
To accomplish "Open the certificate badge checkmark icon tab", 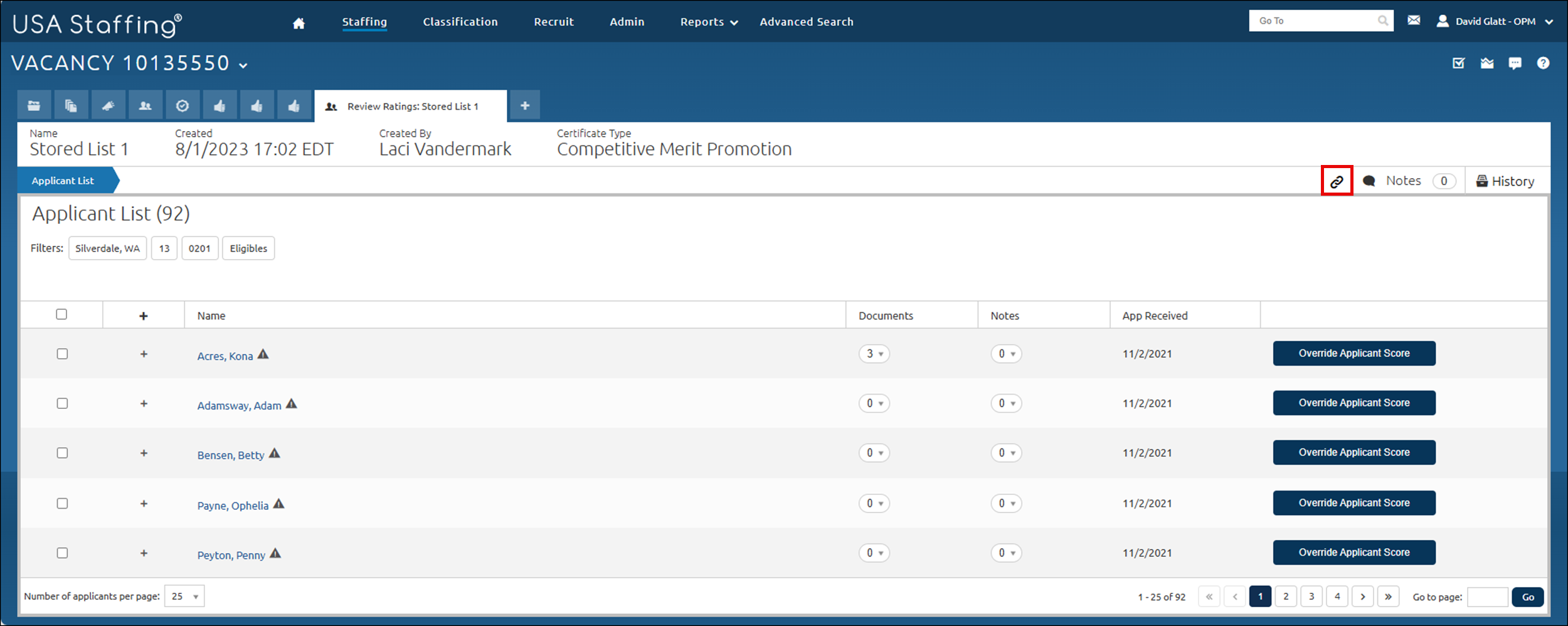I will pyautogui.click(x=183, y=105).
